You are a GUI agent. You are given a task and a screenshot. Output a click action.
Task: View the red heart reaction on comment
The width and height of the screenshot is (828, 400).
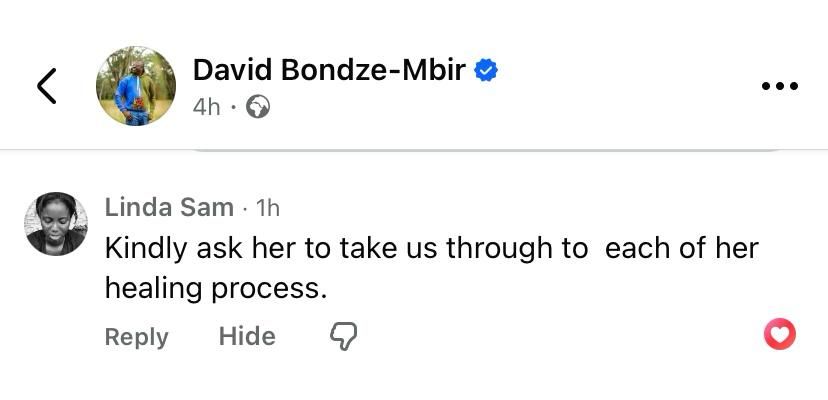click(779, 334)
